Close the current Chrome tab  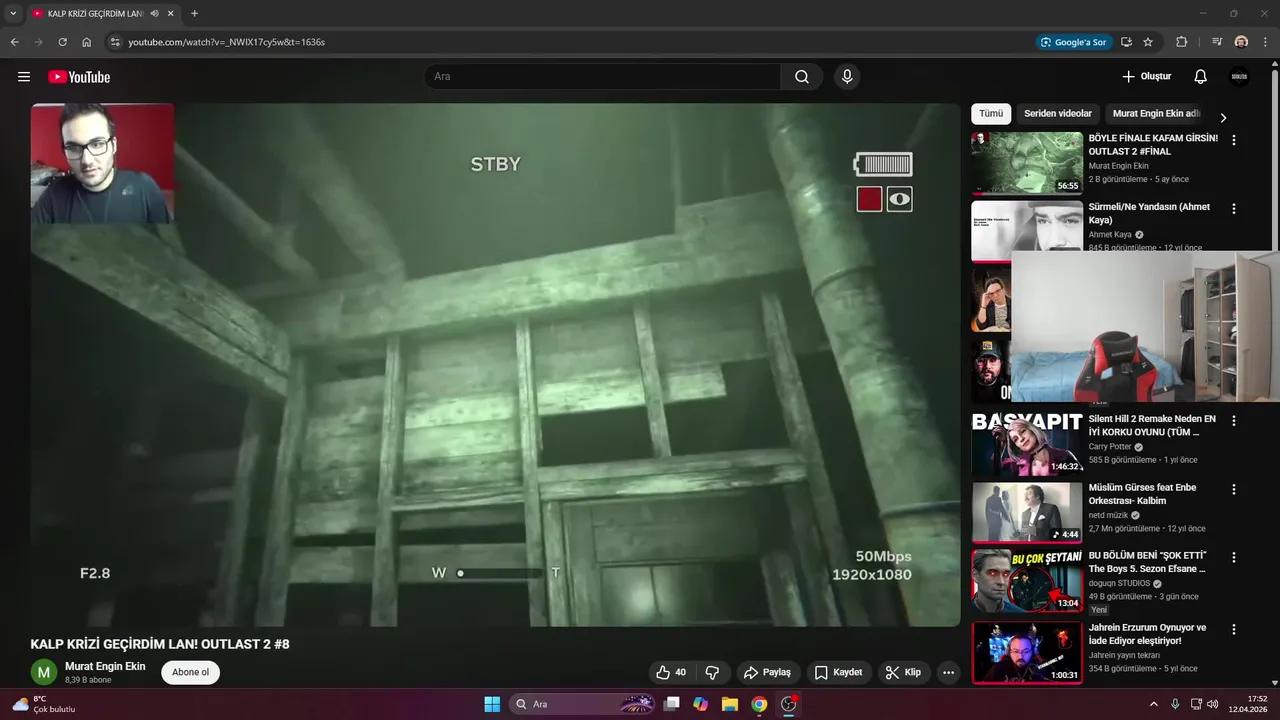click(x=170, y=14)
